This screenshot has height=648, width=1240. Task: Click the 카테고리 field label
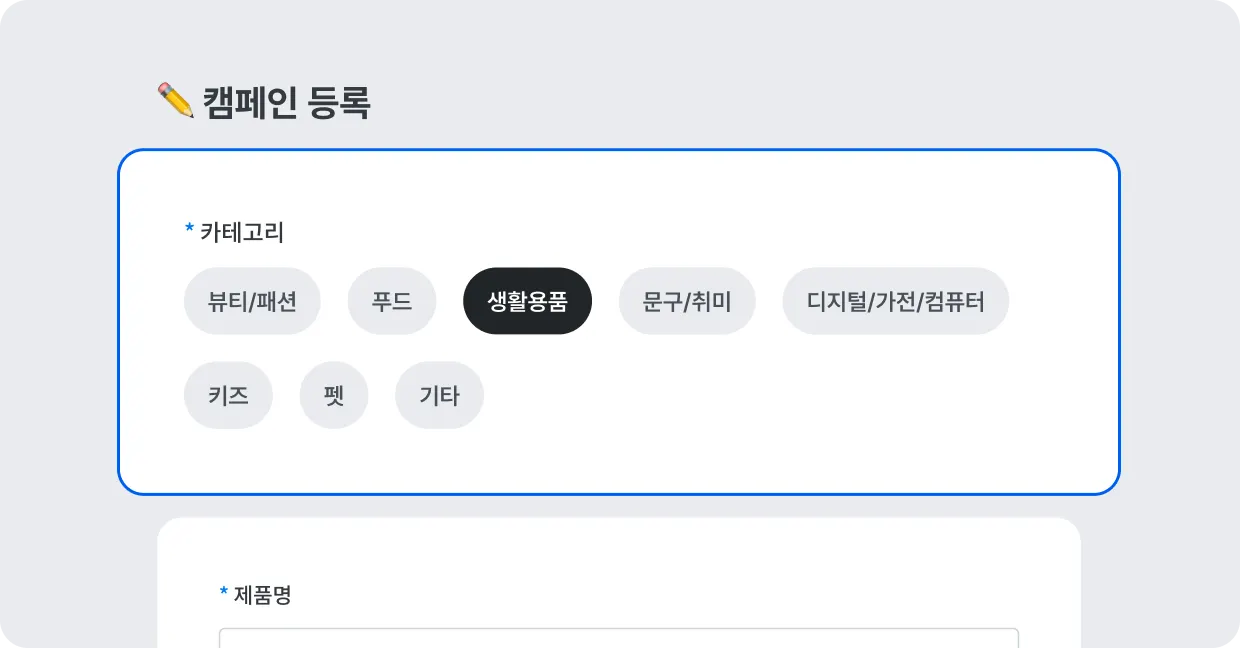click(242, 233)
